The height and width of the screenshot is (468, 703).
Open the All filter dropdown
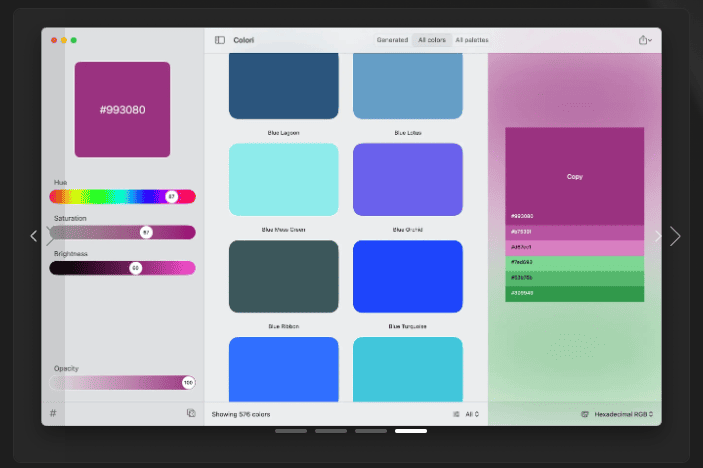pyautogui.click(x=472, y=414)
